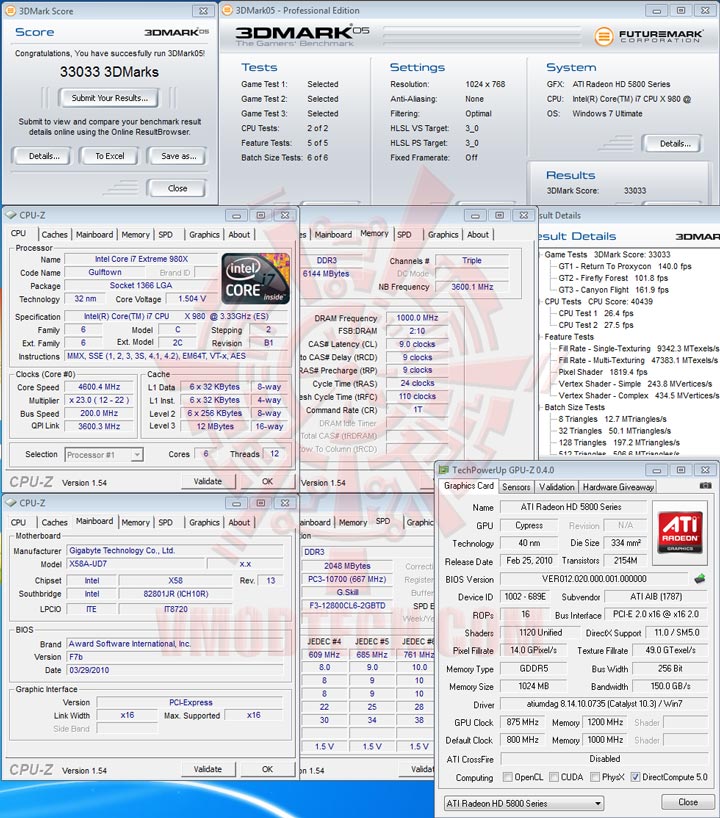720x818 pixels.
Task: Select the Game Tests node in Result Details
Action: tap(566, 255)
